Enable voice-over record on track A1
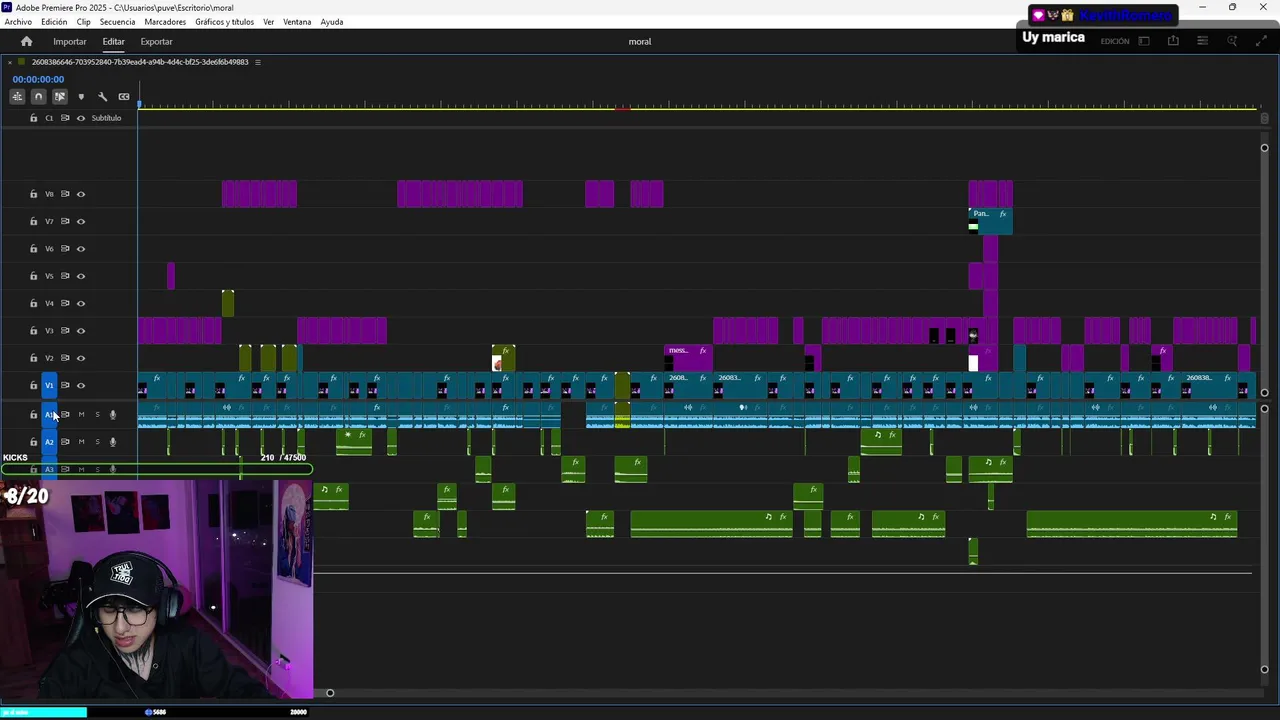 tap(113, 414)
